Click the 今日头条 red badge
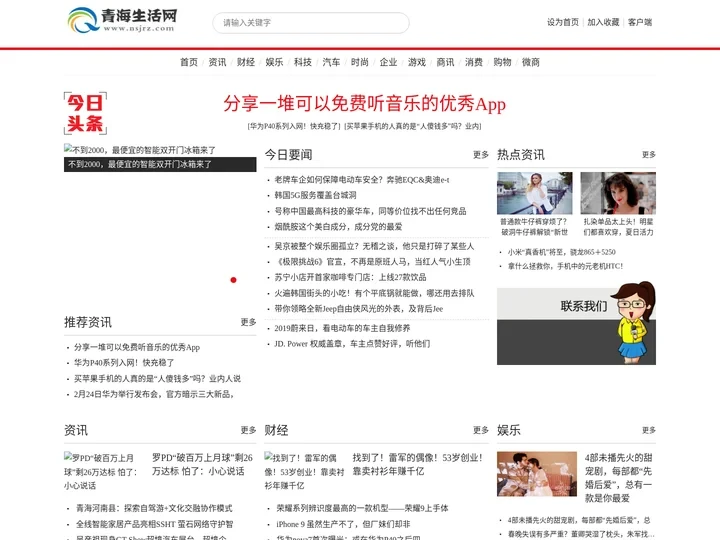Screen dimensions: 720x540 [85, 113]
